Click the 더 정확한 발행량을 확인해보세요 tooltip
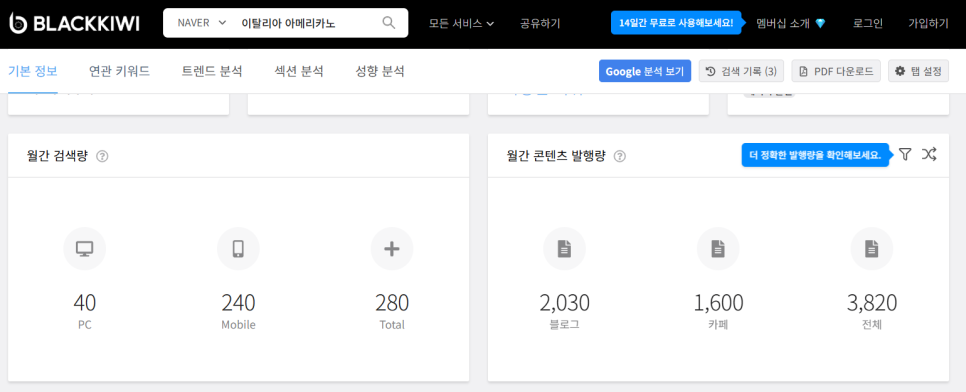 point(816,155)
